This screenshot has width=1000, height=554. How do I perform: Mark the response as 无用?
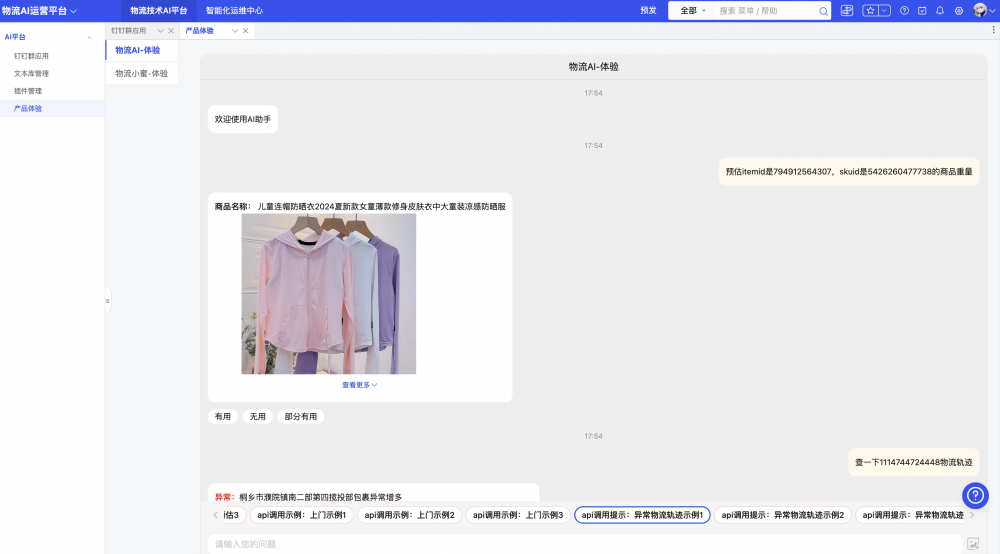coord(257,416)
